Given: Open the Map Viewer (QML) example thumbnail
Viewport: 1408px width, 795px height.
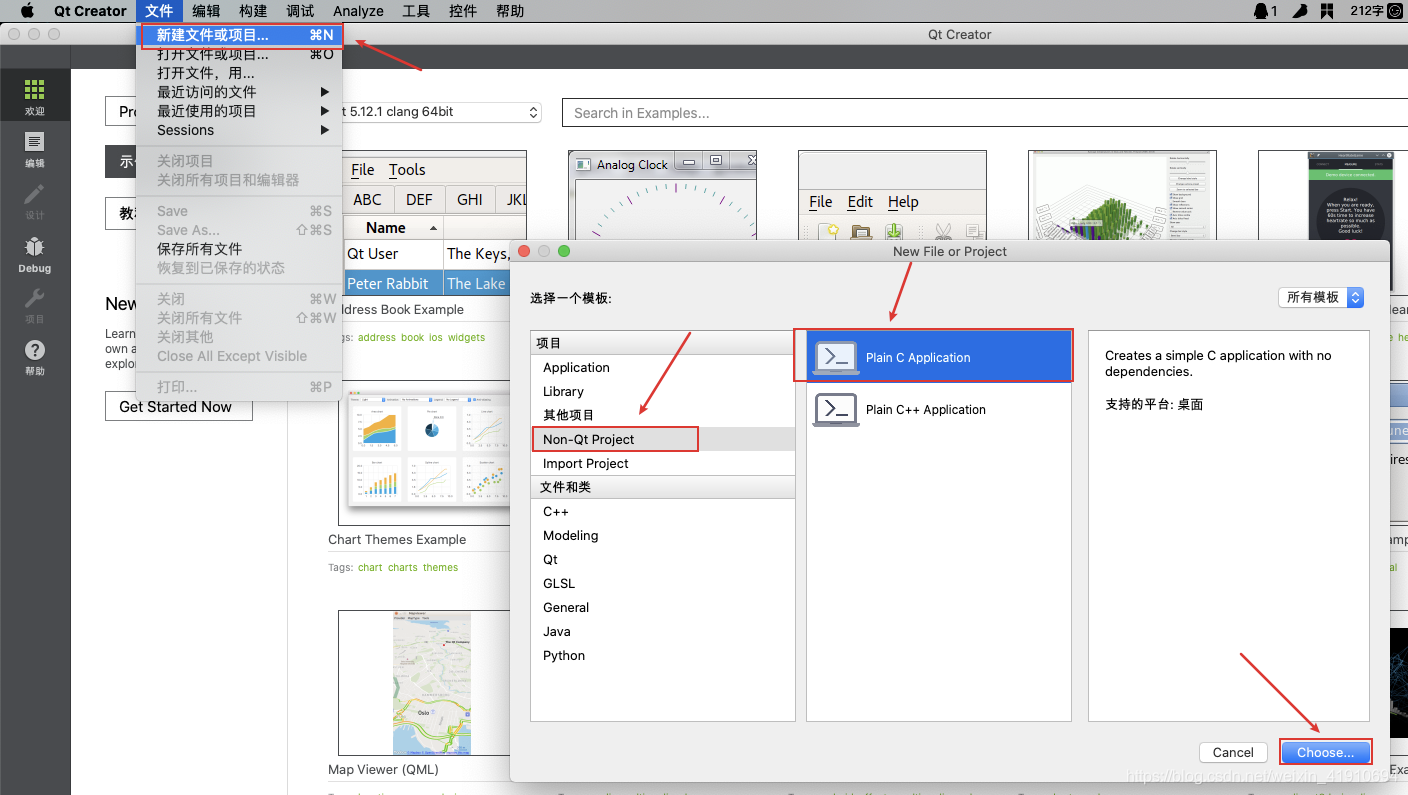Looking at the screenshot, I should pos(425,682).
